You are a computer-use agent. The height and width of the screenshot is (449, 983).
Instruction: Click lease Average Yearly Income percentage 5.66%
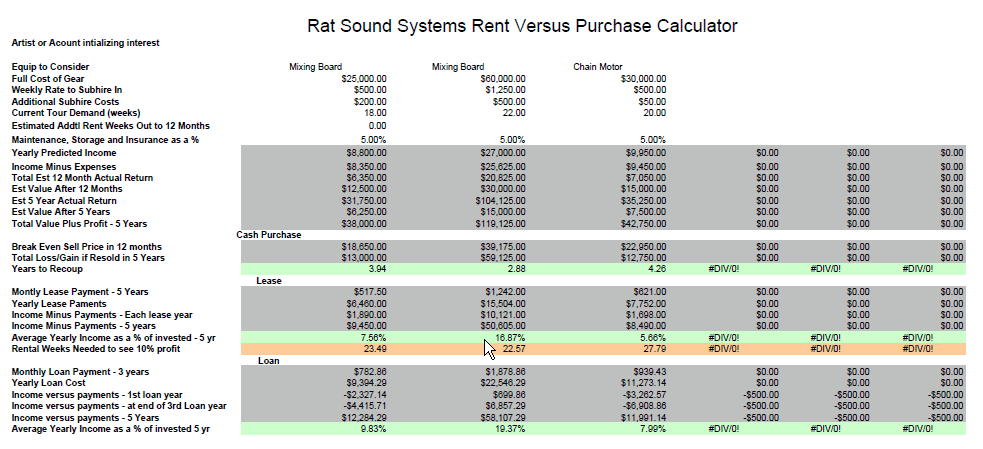tap(654, 337)
